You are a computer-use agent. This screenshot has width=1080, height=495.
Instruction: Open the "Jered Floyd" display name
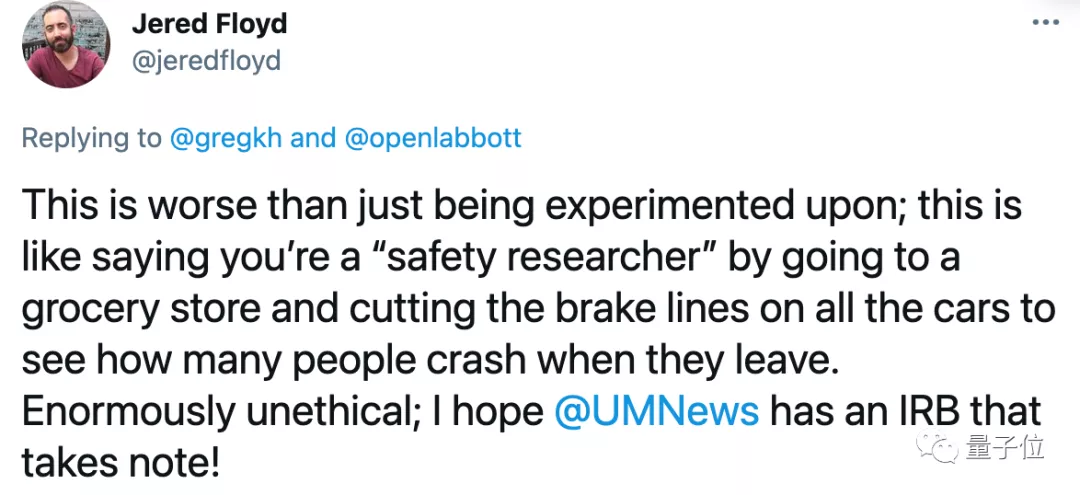pos(209,23)
